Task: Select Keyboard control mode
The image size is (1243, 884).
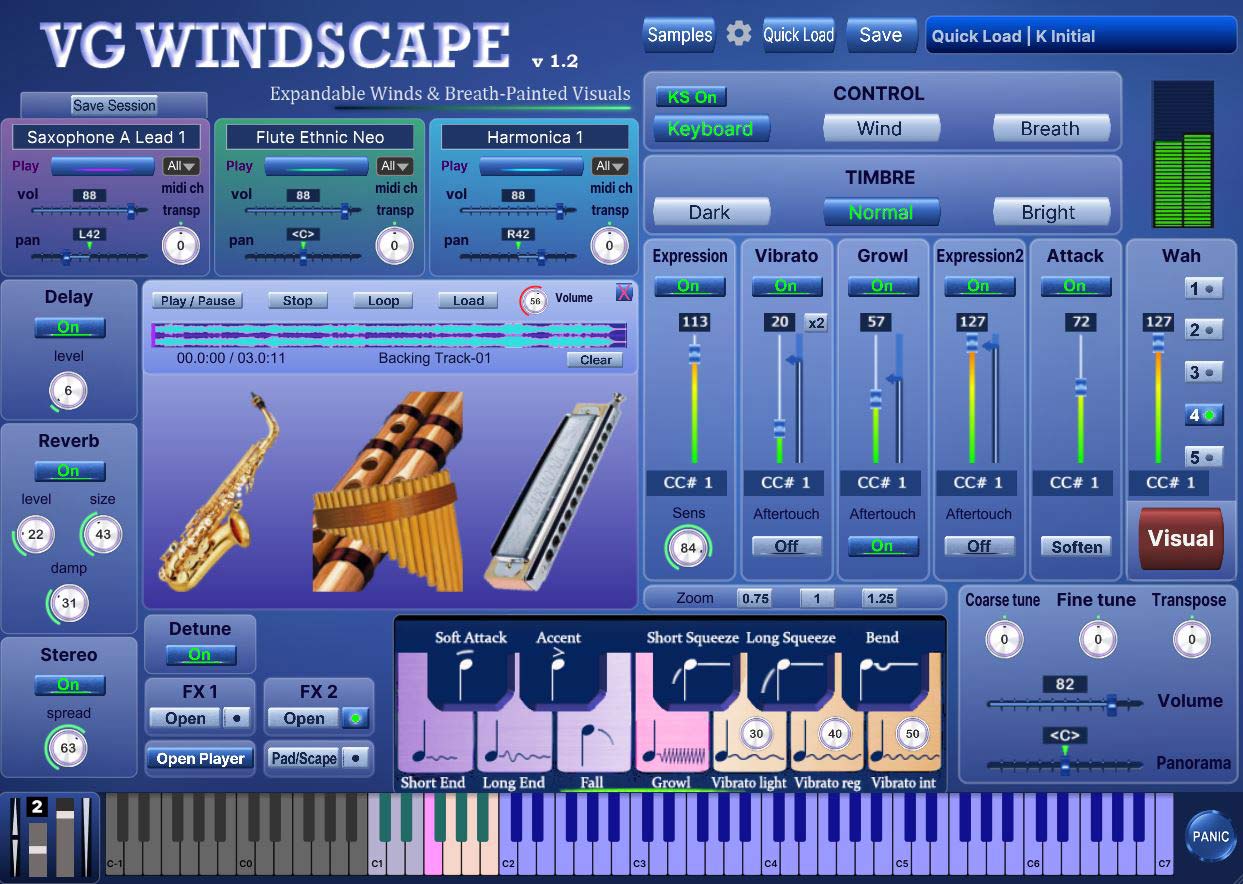Action: click(x=711, y=128)
